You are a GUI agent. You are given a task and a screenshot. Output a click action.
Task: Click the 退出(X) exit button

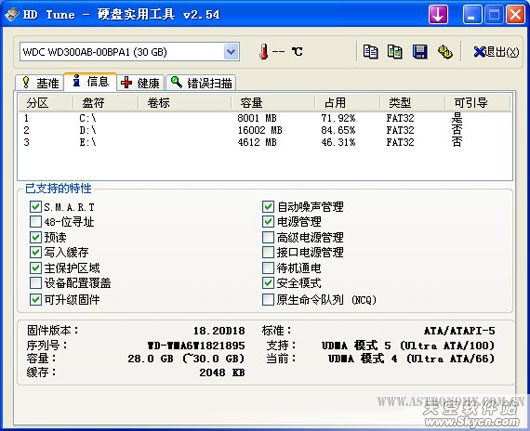pos(496,52)
